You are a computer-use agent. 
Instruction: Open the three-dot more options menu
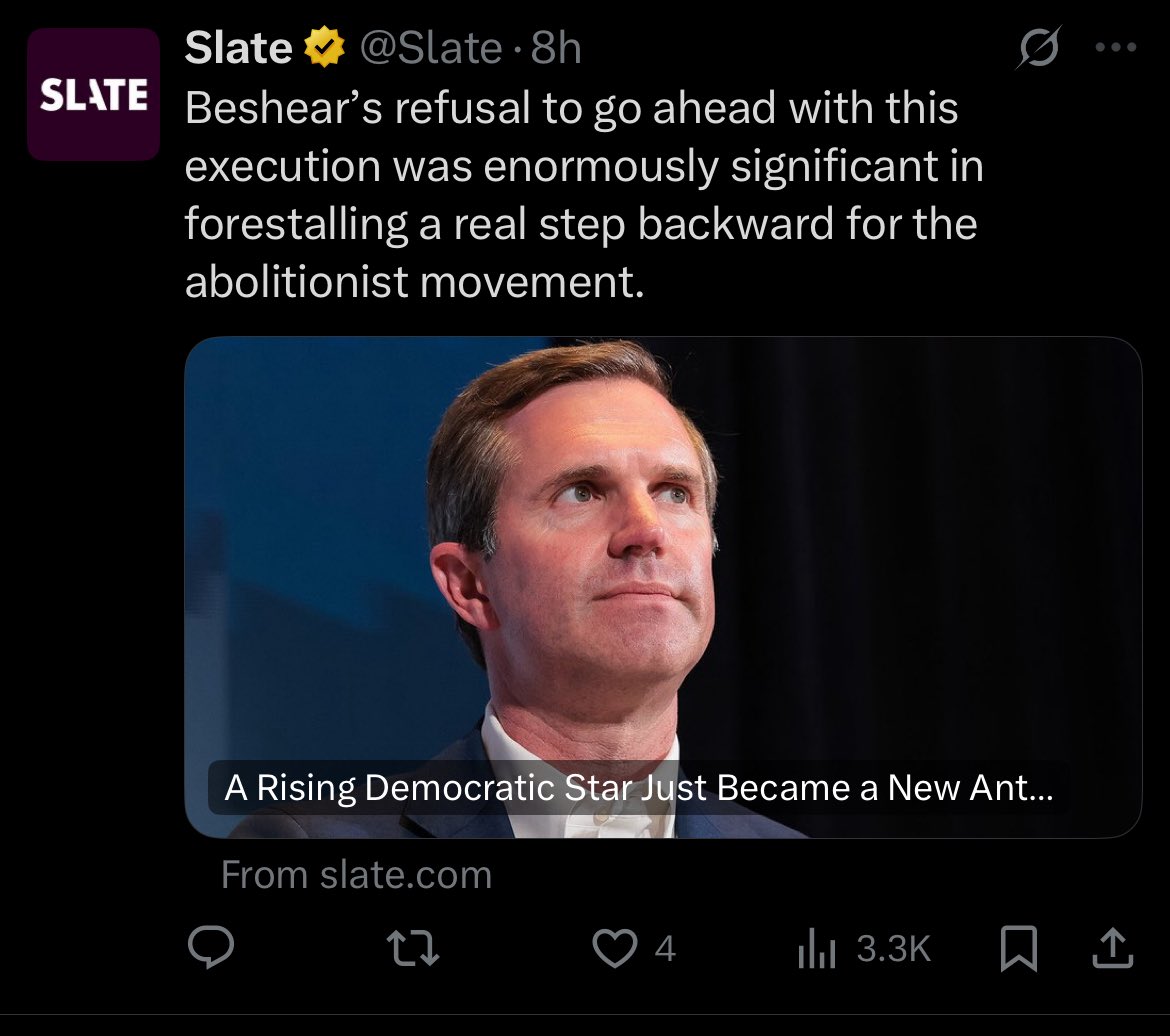[1116, 47]
